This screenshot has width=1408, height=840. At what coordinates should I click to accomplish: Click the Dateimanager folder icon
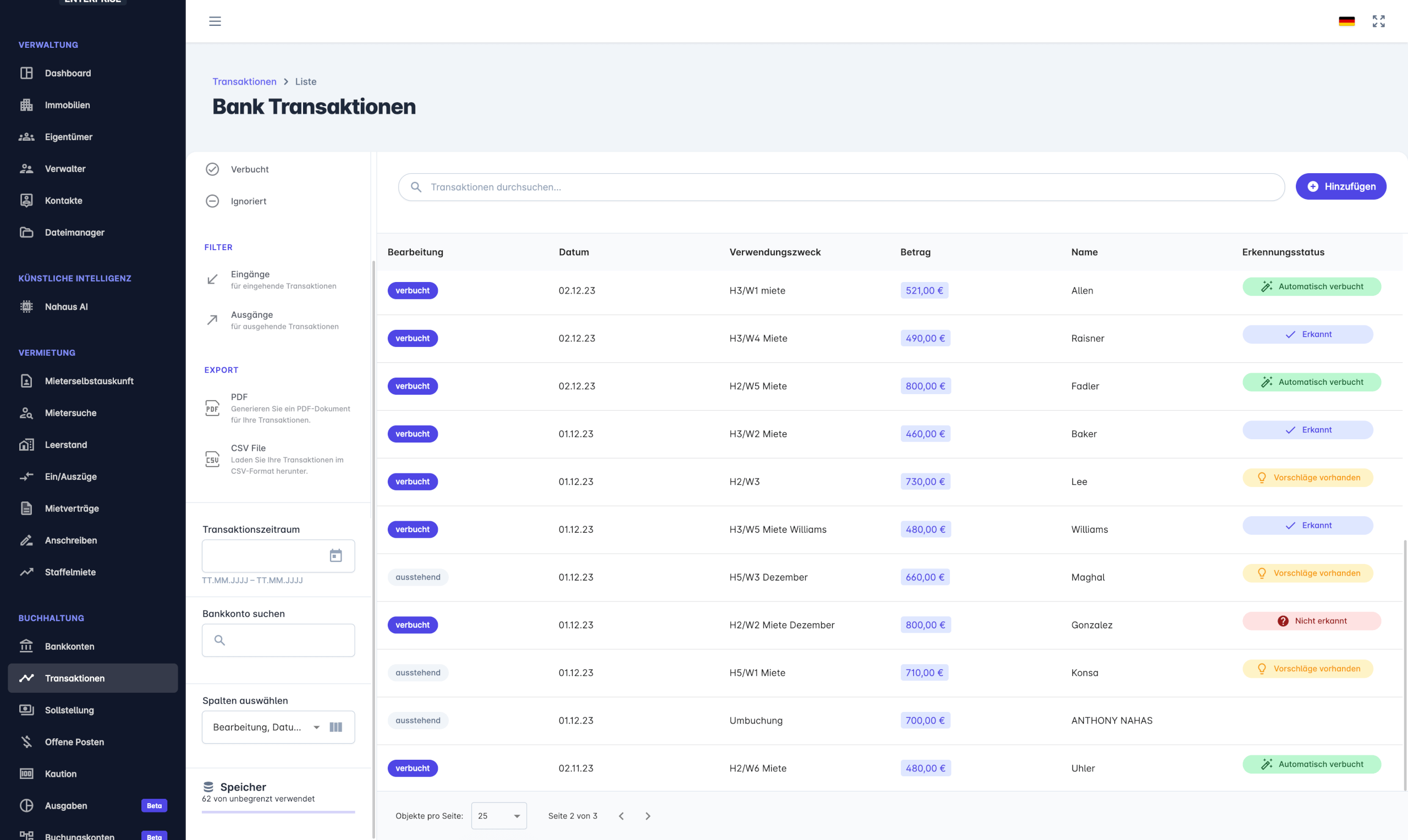(26, 232)
